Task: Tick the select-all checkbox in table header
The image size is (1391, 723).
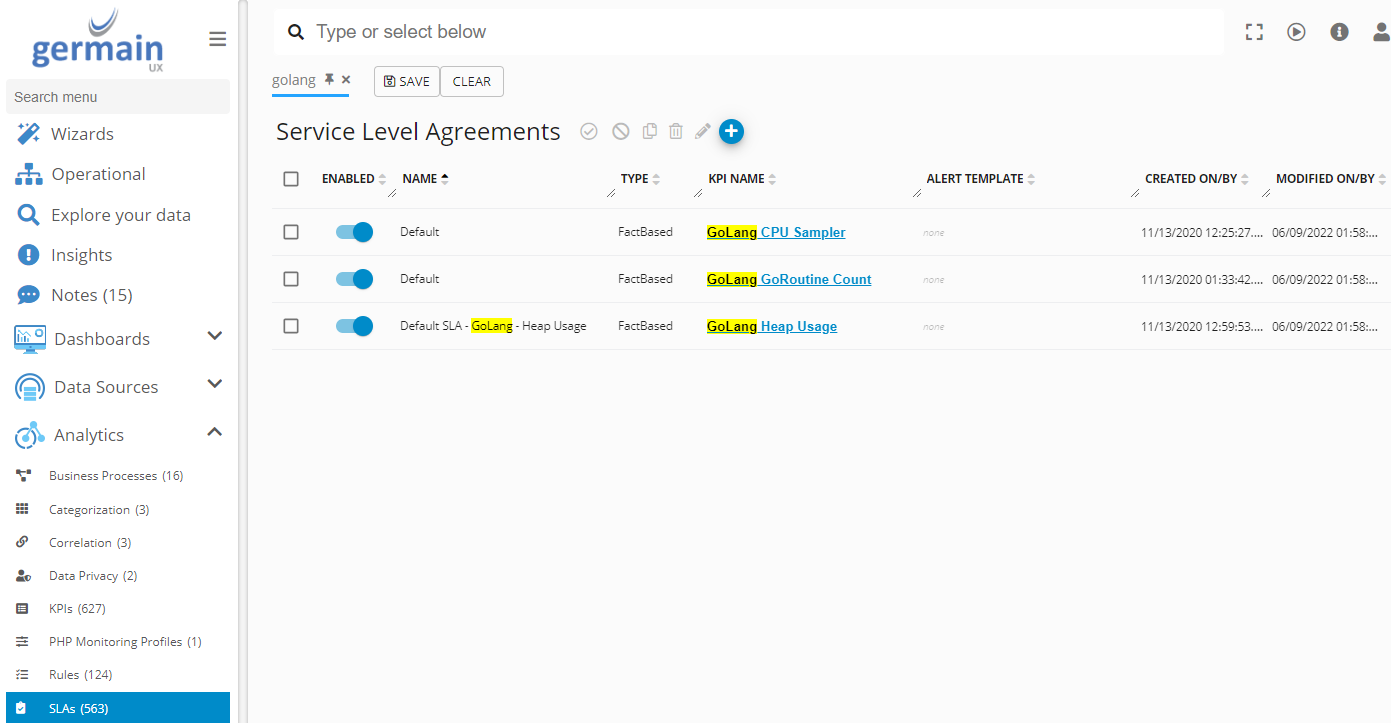Action: (x=291, y=179)
